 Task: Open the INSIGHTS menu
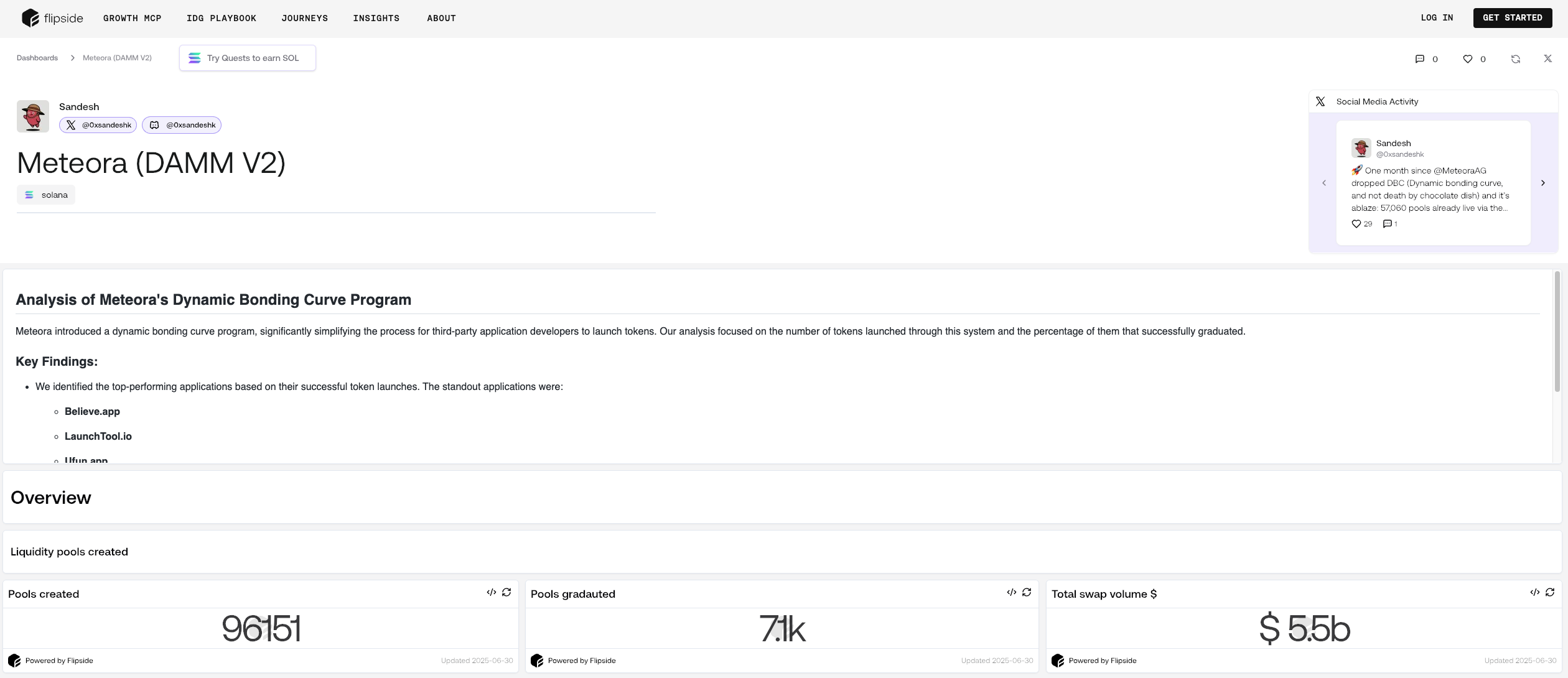(x=376, y=18)
